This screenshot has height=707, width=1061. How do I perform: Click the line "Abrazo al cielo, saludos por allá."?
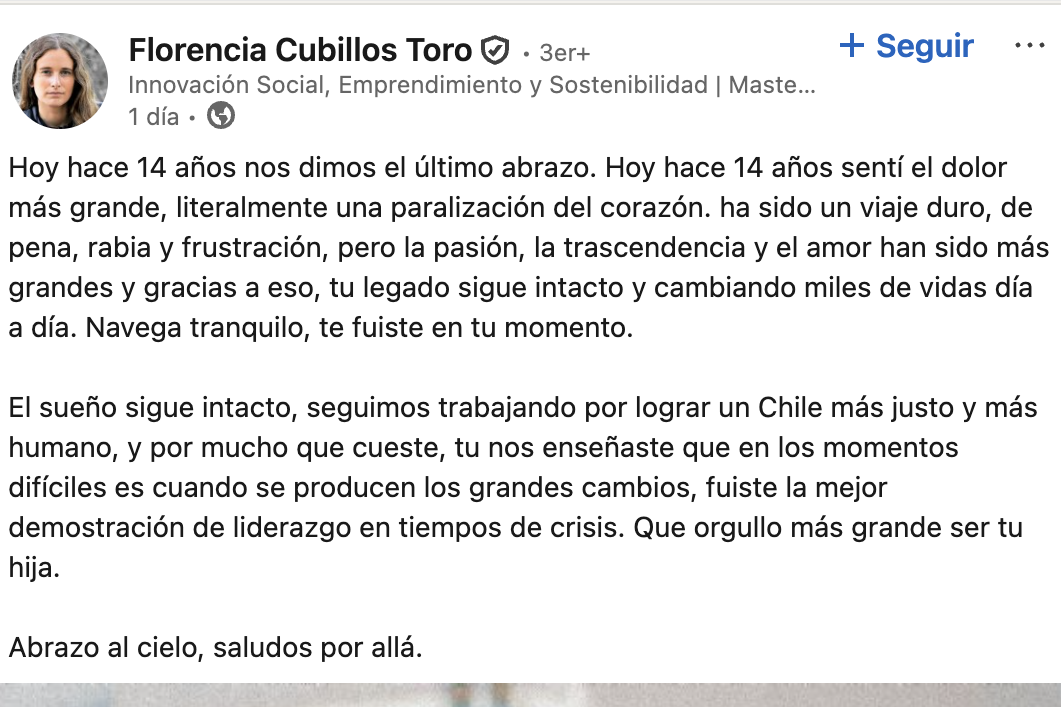[216, 647]
